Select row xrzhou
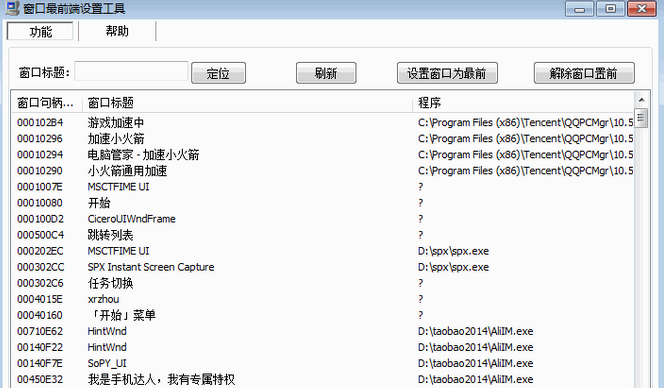The height and width of the screenshot is (388, 664). point(323,299)
